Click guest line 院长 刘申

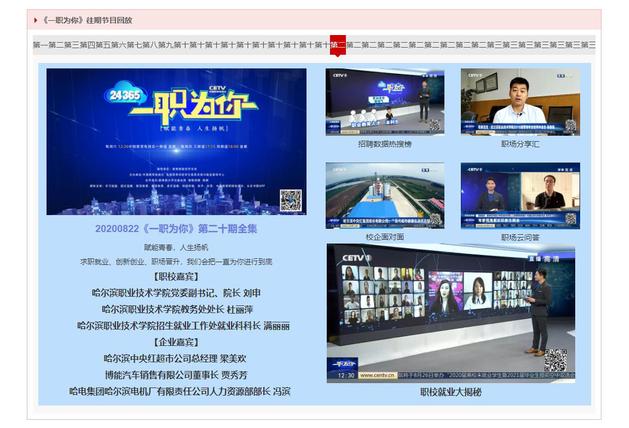coord(176,293)
